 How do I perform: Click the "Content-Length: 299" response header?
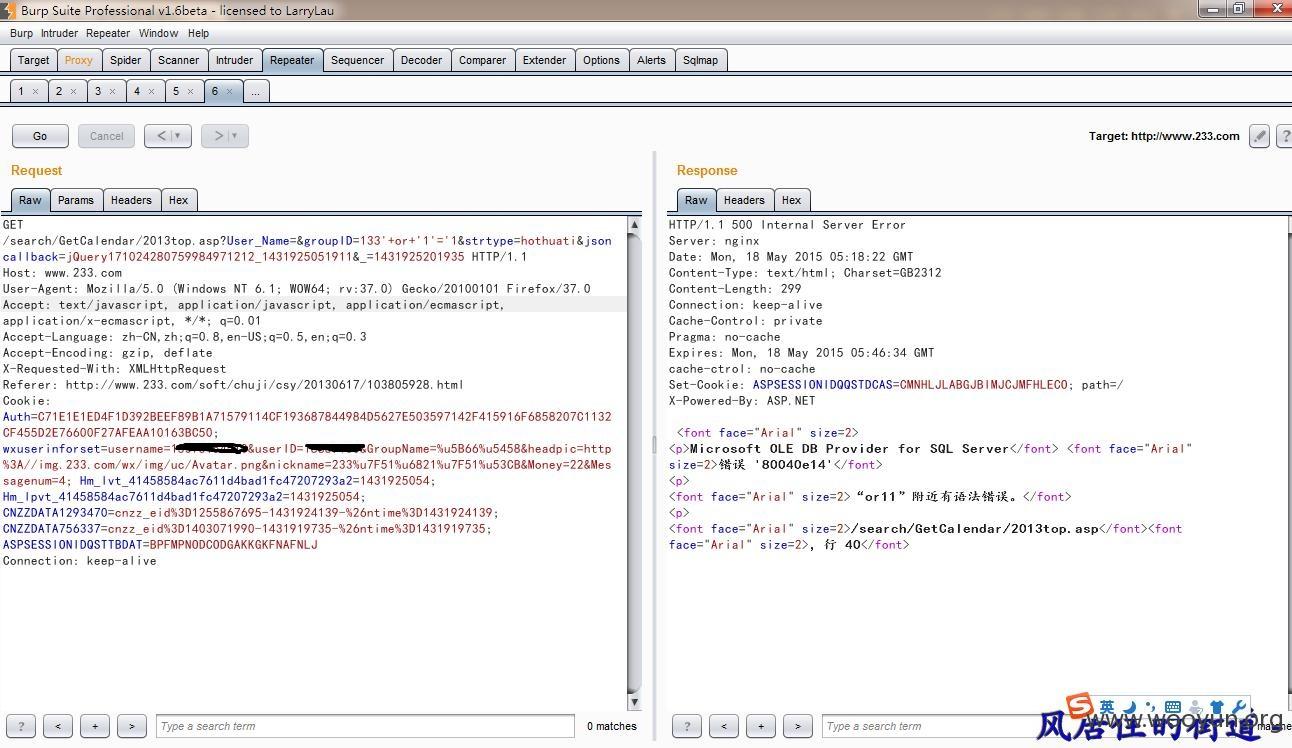click(x=735, y=289)
